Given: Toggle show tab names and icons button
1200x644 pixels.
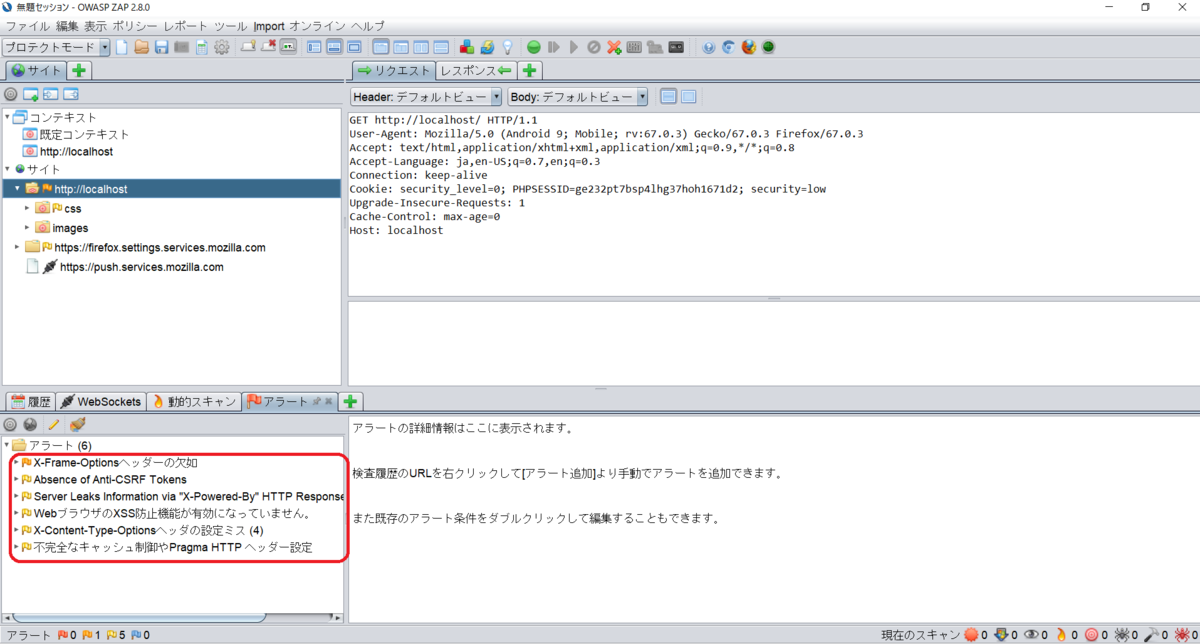Looking at the screenshot, I should (x=288, y=47).
